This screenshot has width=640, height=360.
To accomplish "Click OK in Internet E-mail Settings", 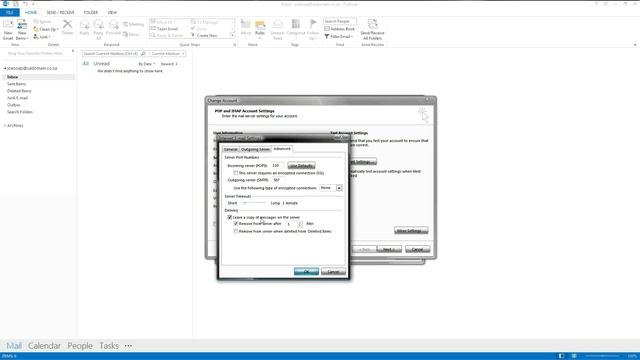I will [306, 271].
